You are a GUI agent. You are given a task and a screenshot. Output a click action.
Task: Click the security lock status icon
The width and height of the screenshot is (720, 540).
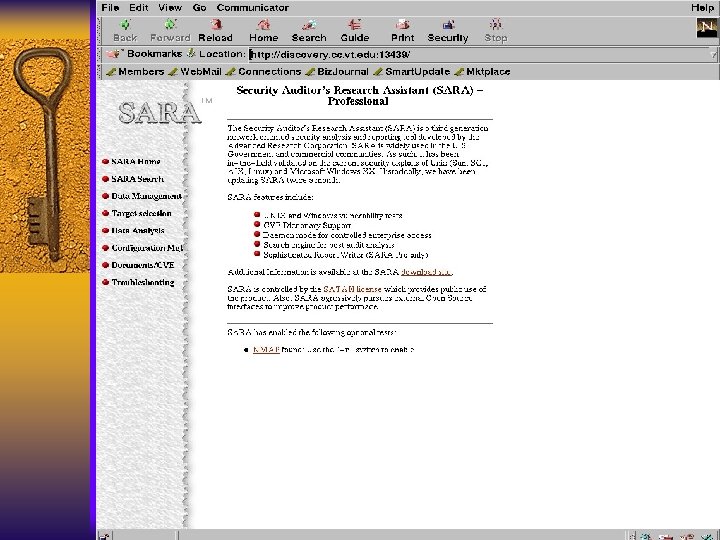pos(104,536)
